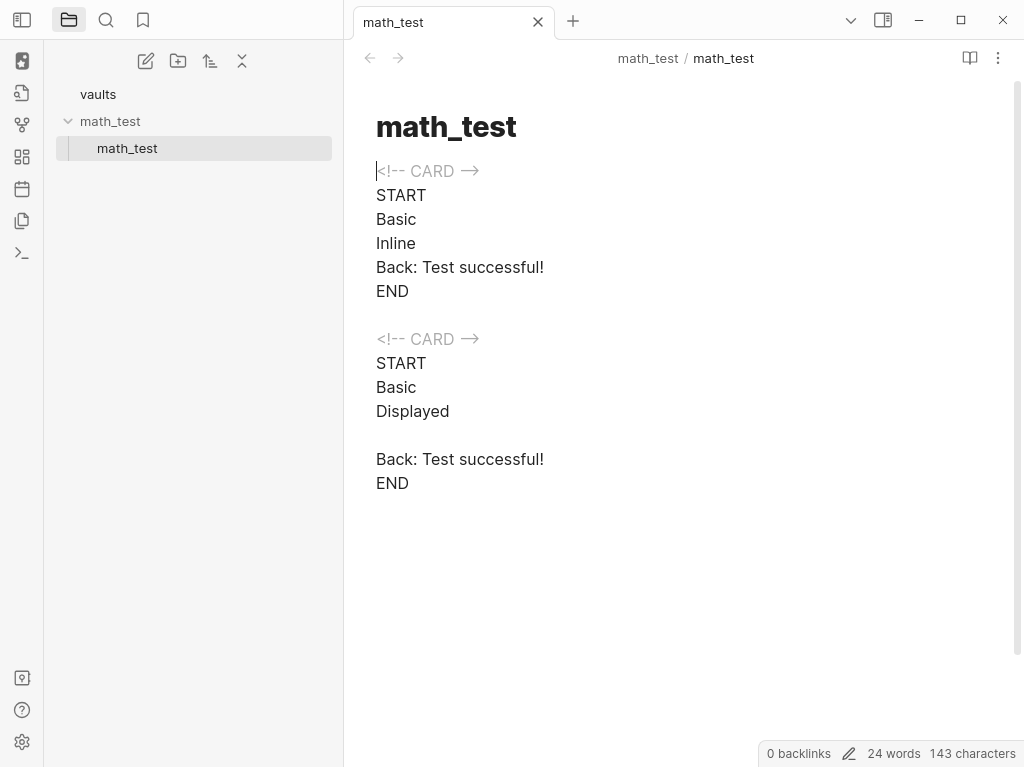Viewport: 1024px width, 767px height.
Task: Open today's daily note icon
Action: pos(22,189)
